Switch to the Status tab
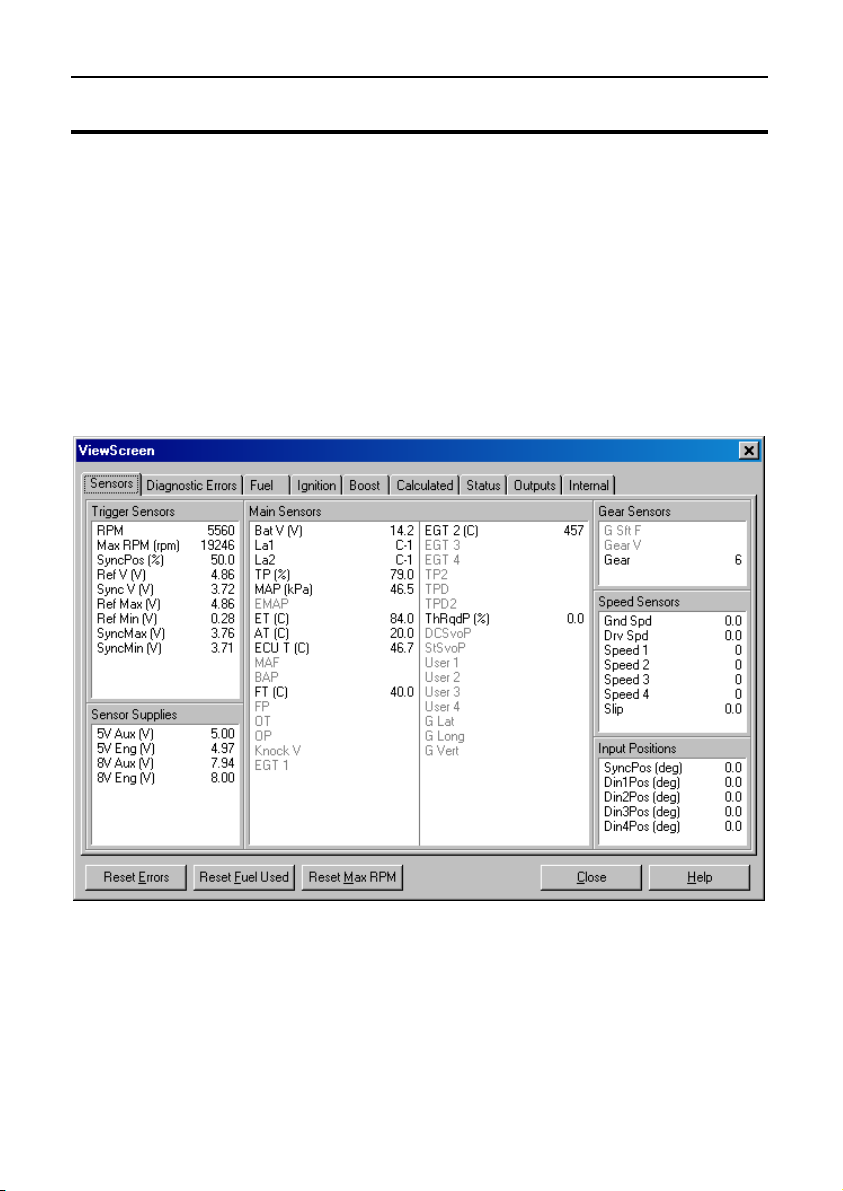Viewport: 843px width, 1191px height. click(483, 485)
